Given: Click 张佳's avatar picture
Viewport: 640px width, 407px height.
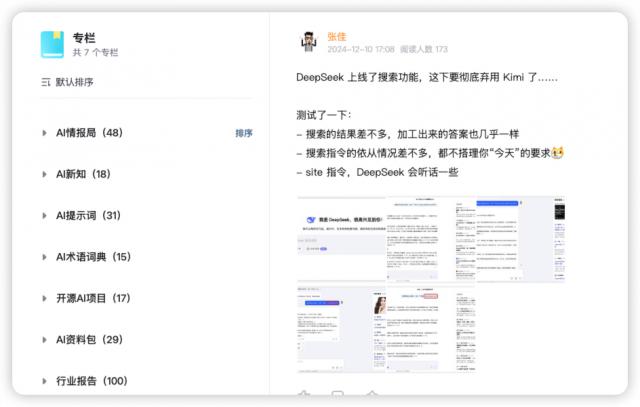Looking at the screenshot, I should click(309, 42).
